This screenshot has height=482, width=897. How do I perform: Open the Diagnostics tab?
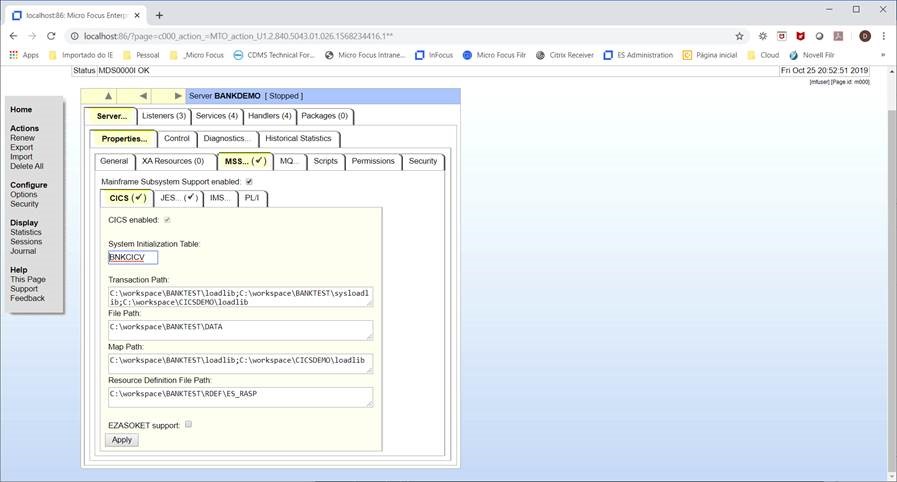(x=227, y=138)
